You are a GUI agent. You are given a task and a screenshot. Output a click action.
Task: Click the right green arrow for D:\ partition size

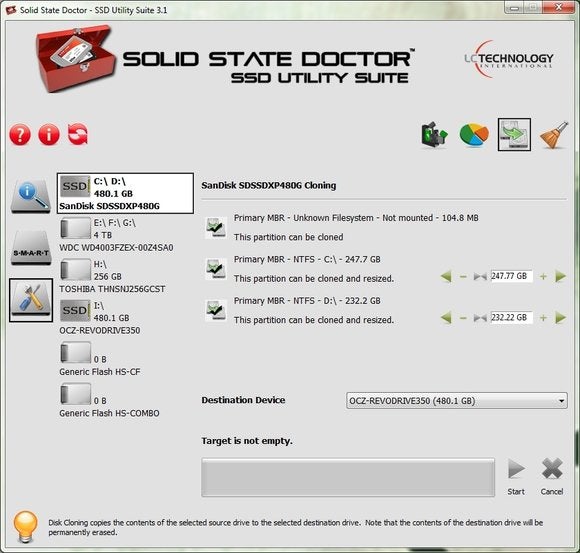coord(560,318)
